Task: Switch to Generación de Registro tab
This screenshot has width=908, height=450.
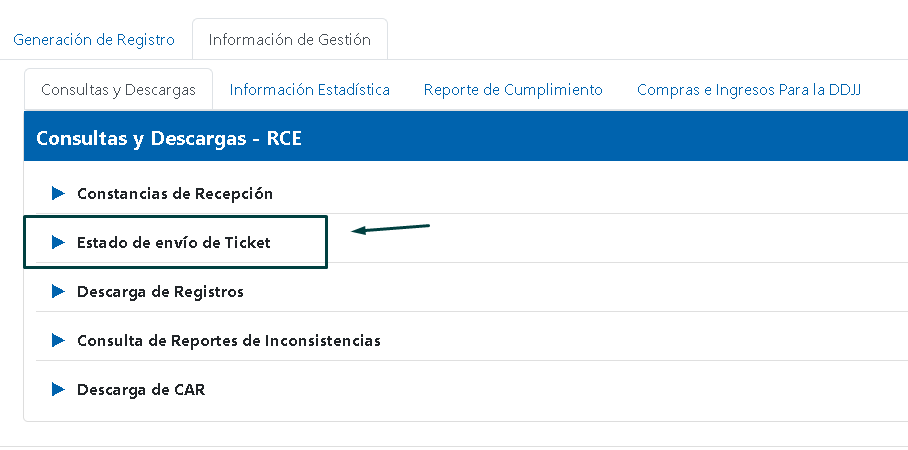Action: (x=94, y=40)
